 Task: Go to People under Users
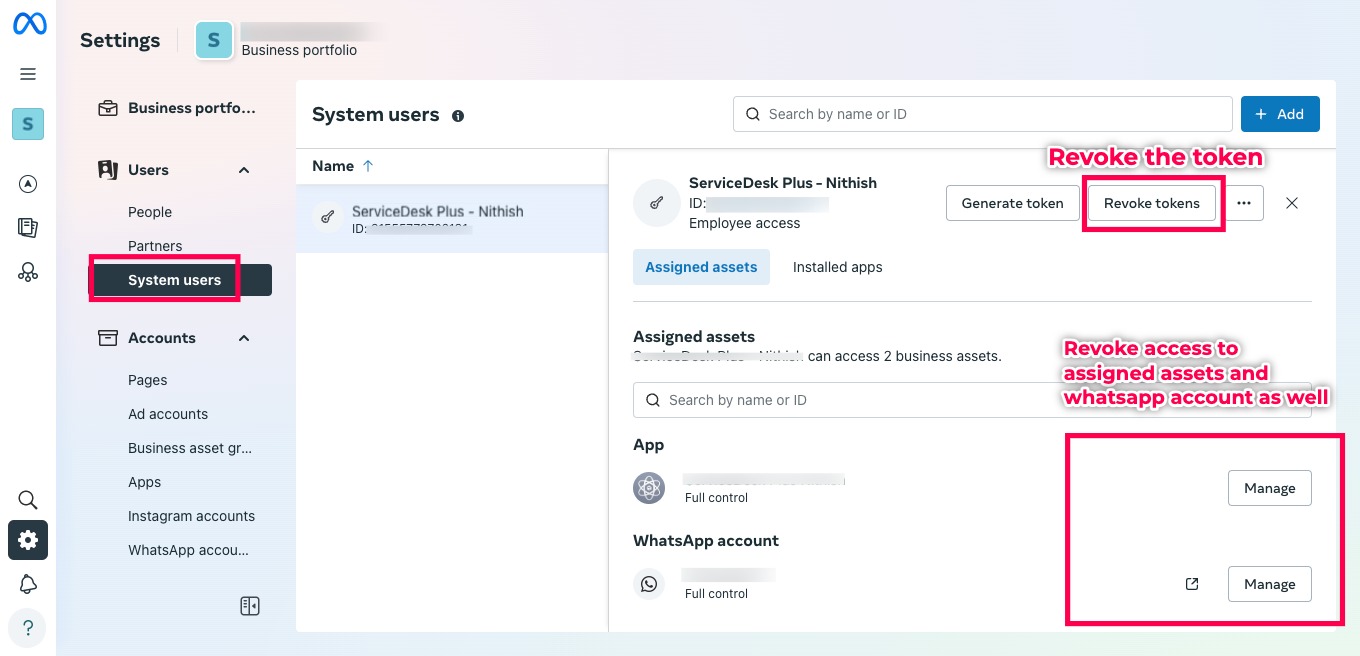(x=150, y=212)
